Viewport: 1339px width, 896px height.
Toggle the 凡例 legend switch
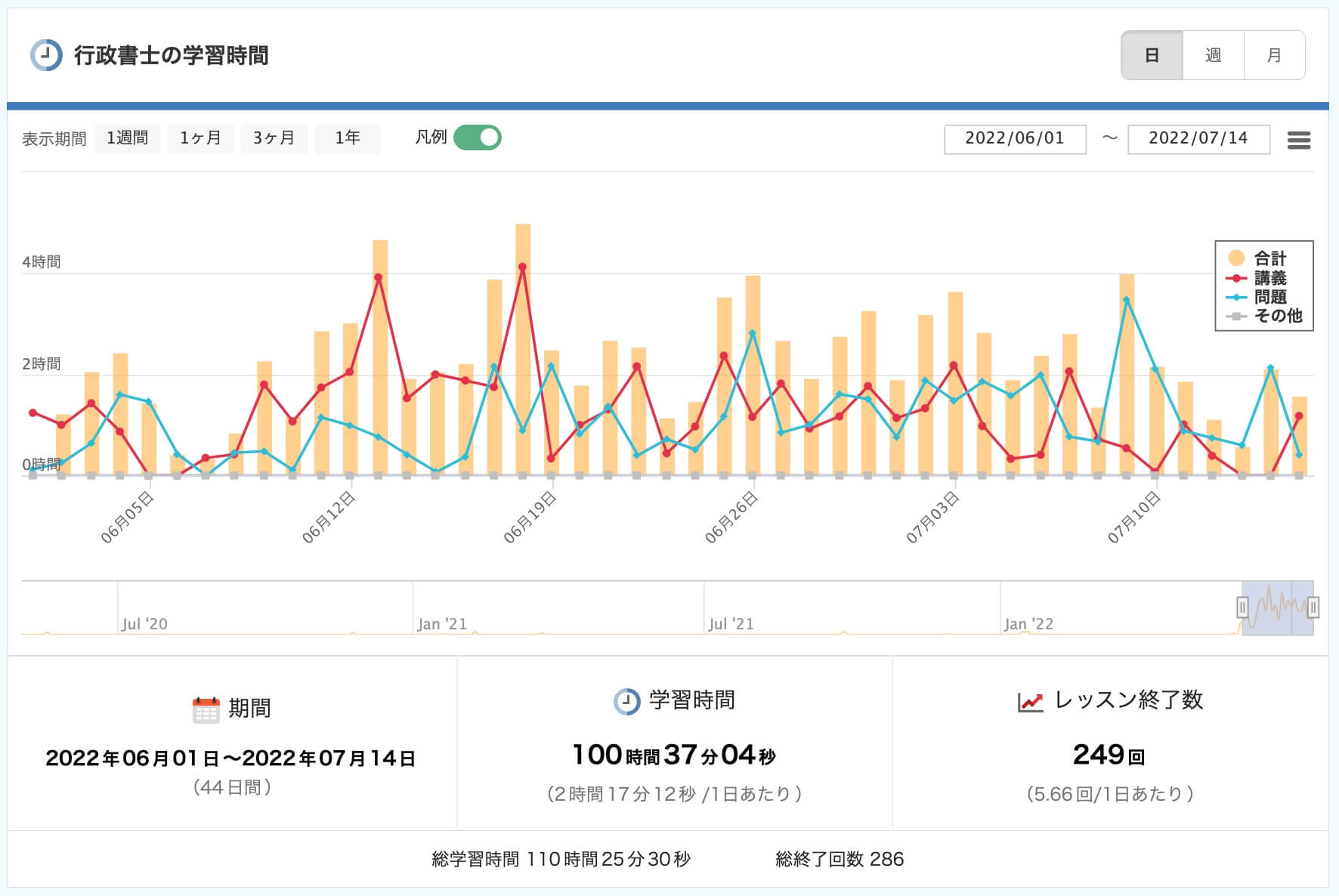click(x=478, y=137)
